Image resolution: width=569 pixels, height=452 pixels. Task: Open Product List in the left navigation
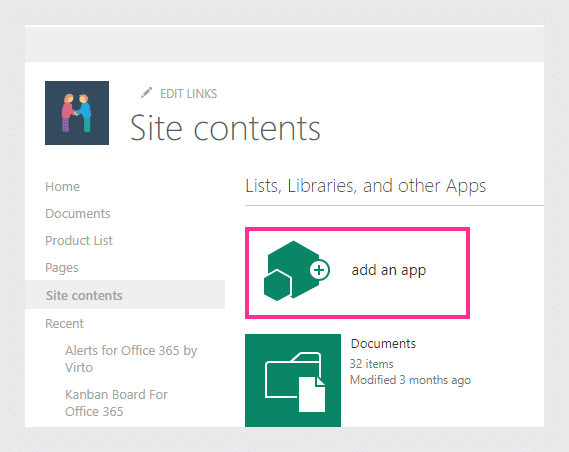[x=79, y=241]
